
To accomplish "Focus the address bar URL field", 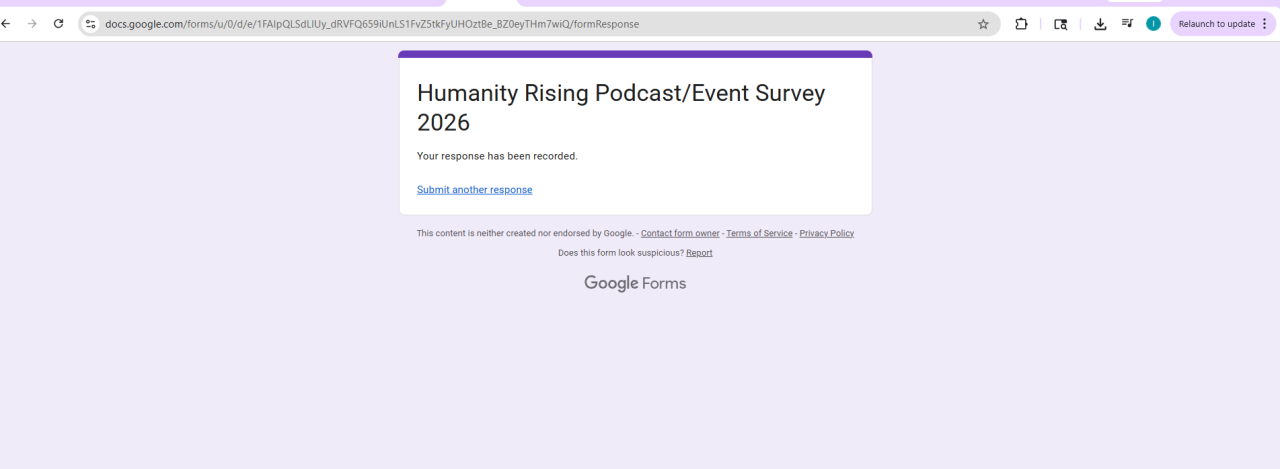I will [500, 24].
